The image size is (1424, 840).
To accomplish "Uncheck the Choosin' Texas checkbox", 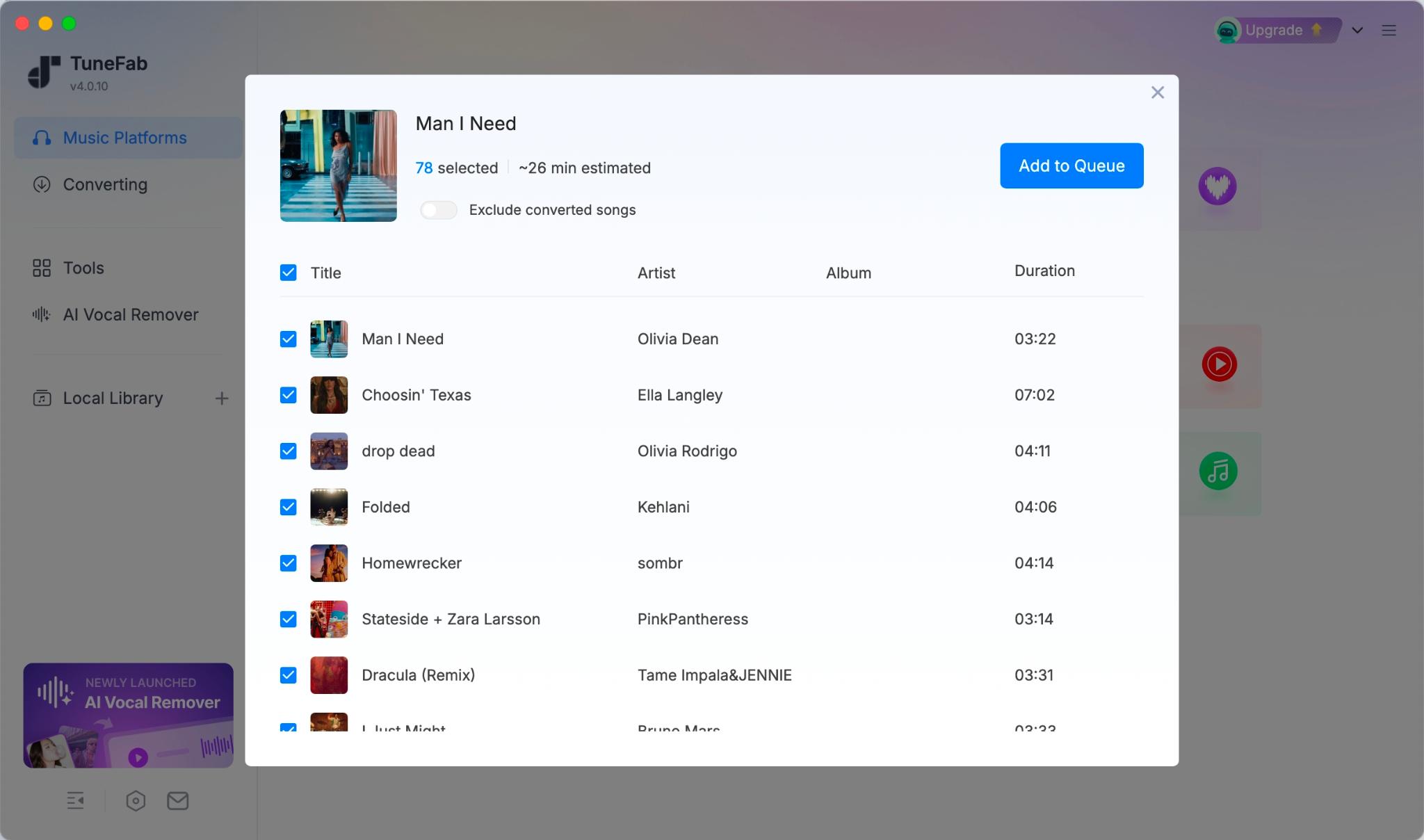I will point(288,395).
